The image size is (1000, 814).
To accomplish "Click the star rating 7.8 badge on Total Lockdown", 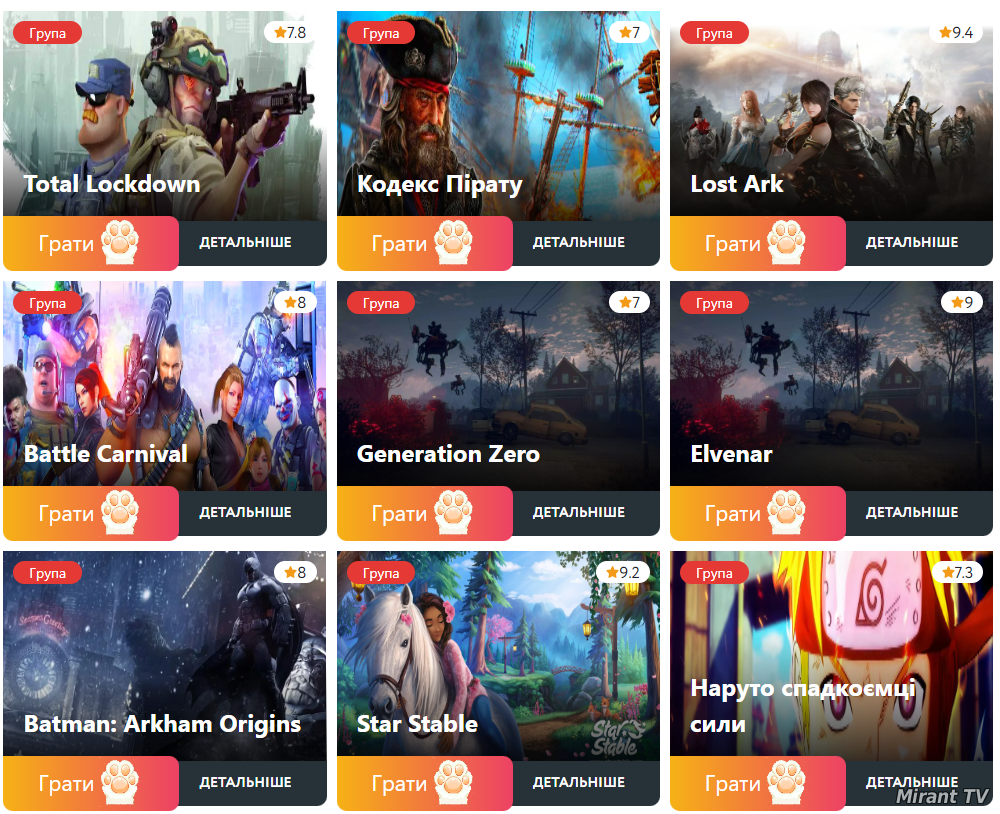I will (x=290, y=33).
